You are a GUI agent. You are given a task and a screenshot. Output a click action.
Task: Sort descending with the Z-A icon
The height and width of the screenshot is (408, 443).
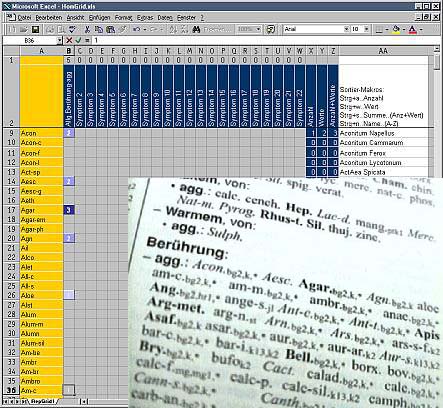[x=184, y=29]
